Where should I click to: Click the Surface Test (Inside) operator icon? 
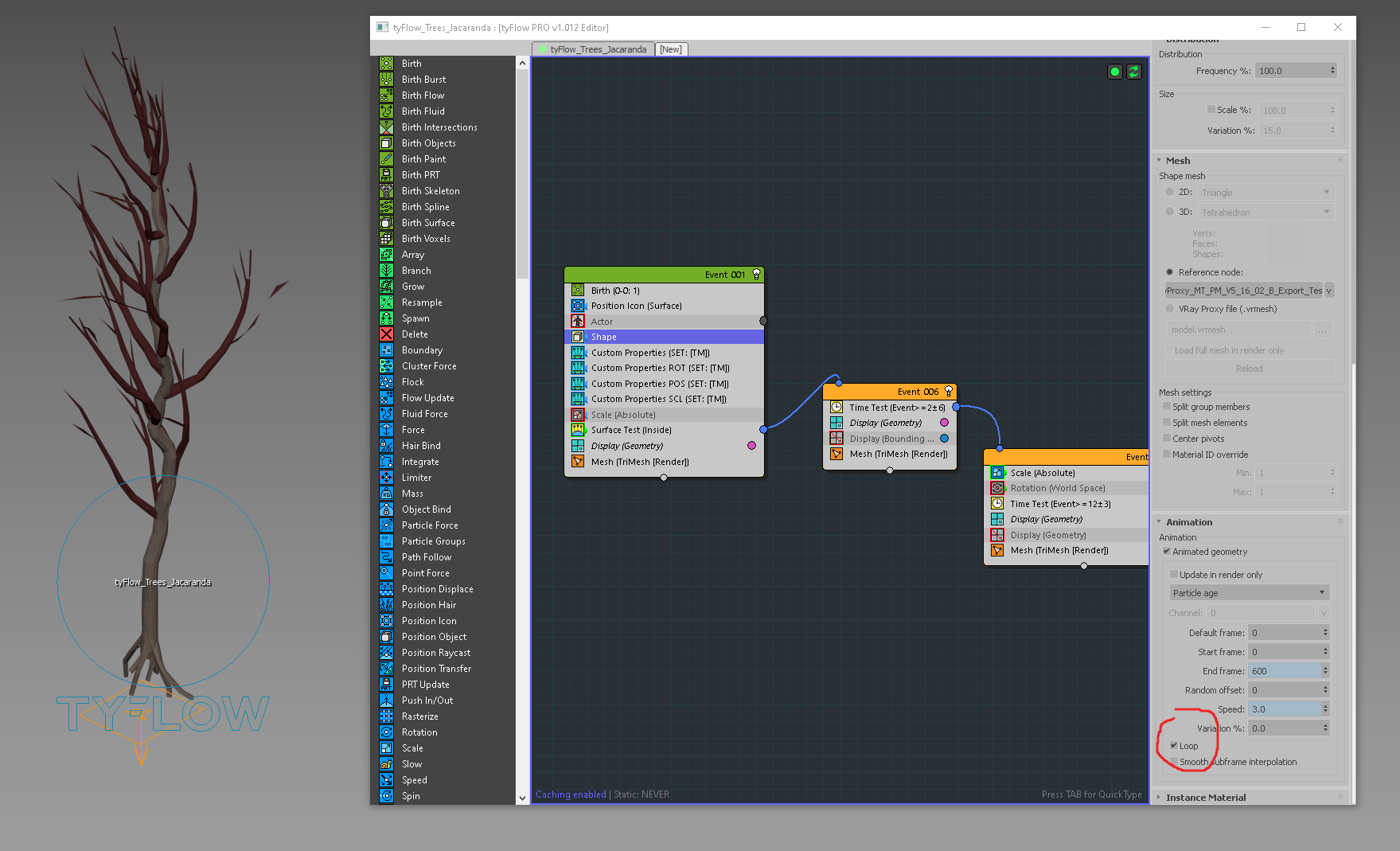coord(578,430)
